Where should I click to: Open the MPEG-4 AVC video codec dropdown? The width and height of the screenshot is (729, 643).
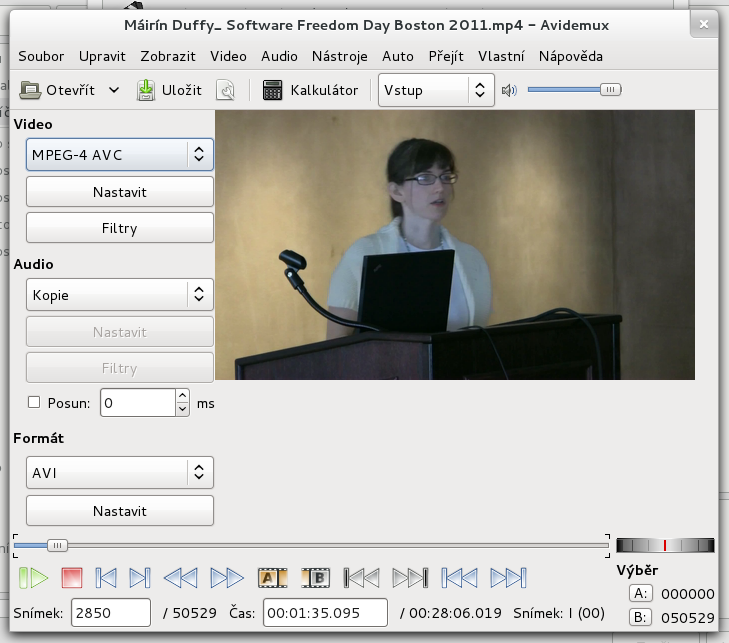tap(119, 154)
